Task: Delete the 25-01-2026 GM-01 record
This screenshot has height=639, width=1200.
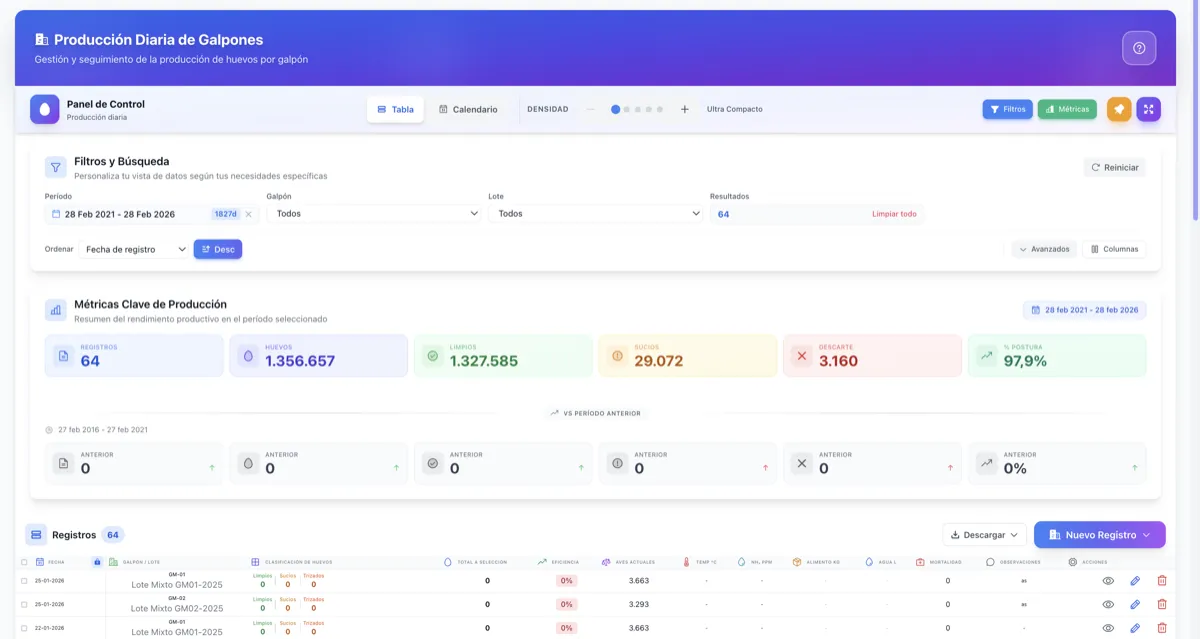Action: click(x=1161, y=580)
